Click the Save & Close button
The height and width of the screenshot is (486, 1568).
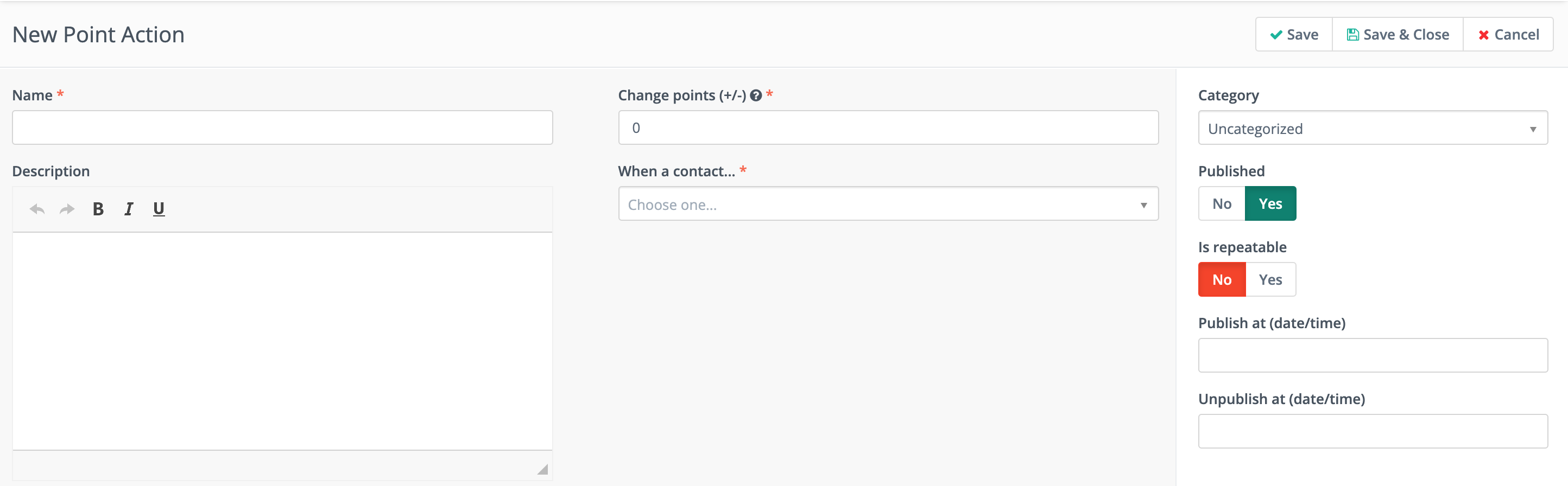point(1397,34)
